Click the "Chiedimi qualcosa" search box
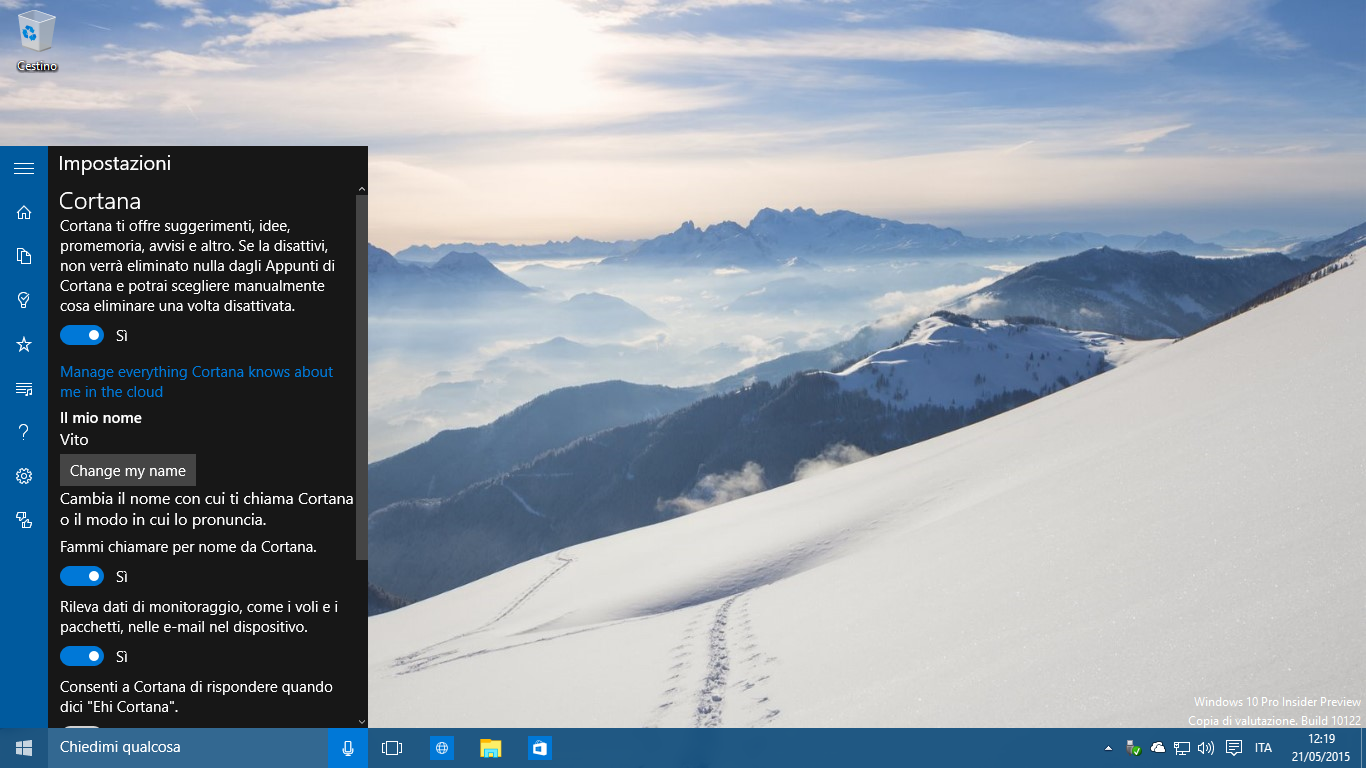This screenshot has width=1366, height=768. tap(188, 748)
